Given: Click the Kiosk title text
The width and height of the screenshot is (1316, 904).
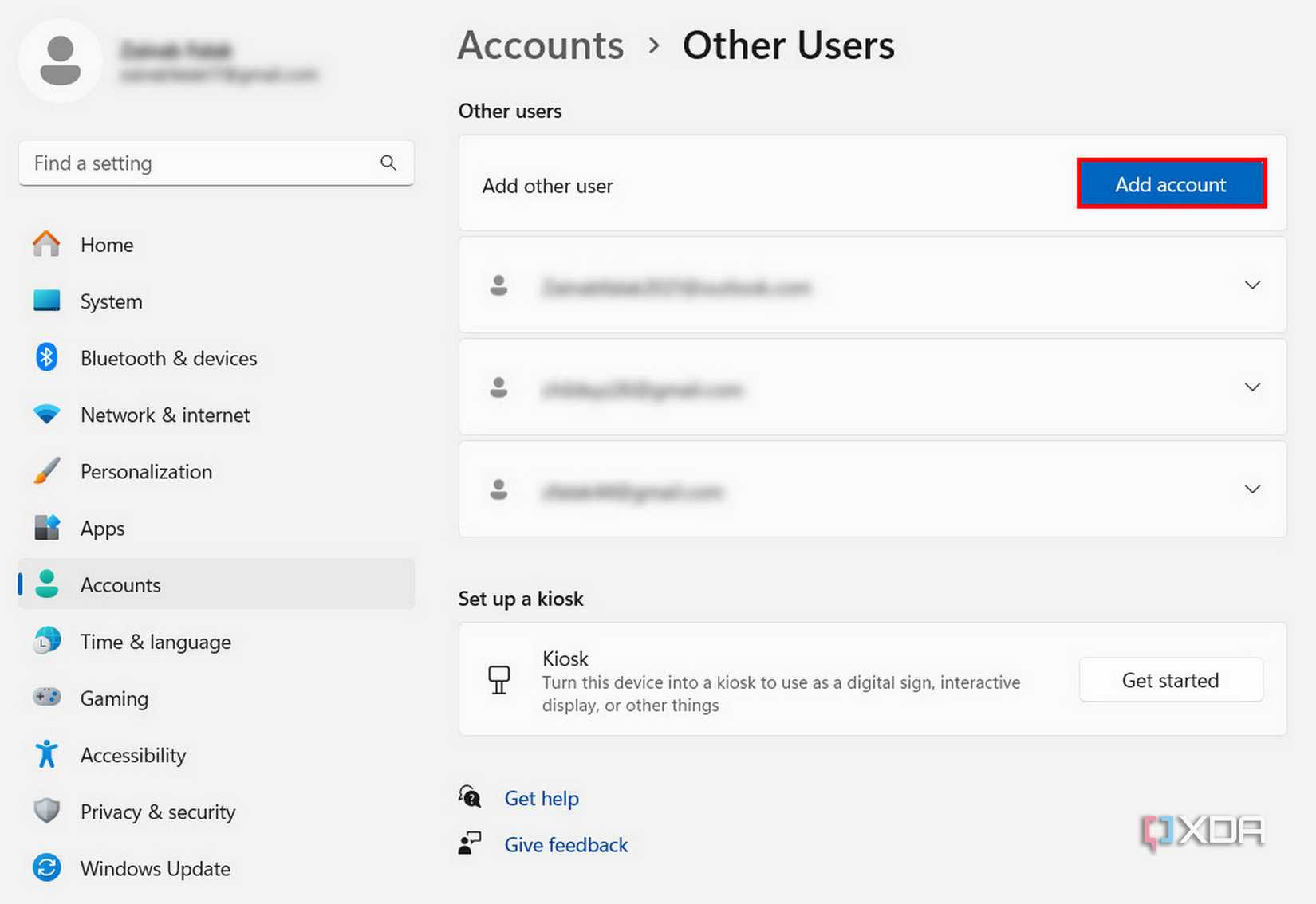Looking at the screenshot, I should pos(565,658).
